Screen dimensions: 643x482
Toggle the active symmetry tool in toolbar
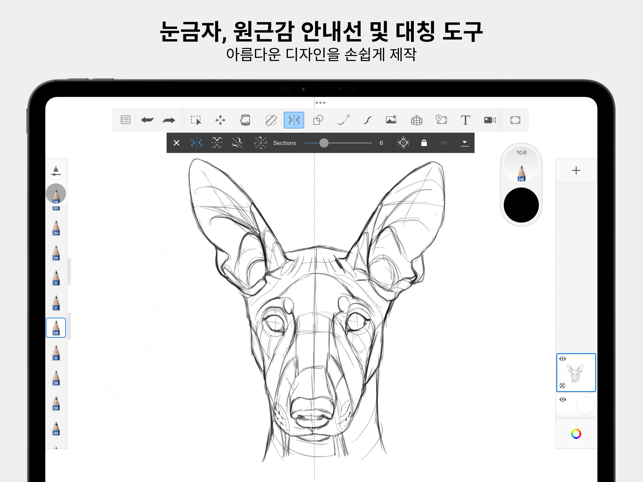click(294, 120)
